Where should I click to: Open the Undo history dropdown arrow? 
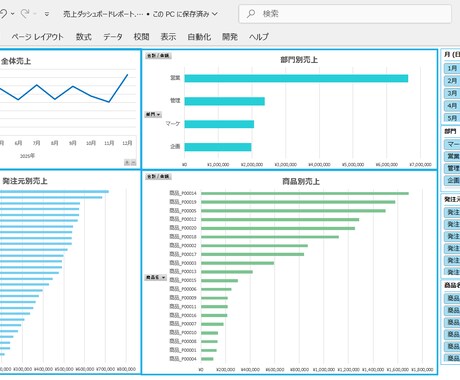(x=13, y=14)
